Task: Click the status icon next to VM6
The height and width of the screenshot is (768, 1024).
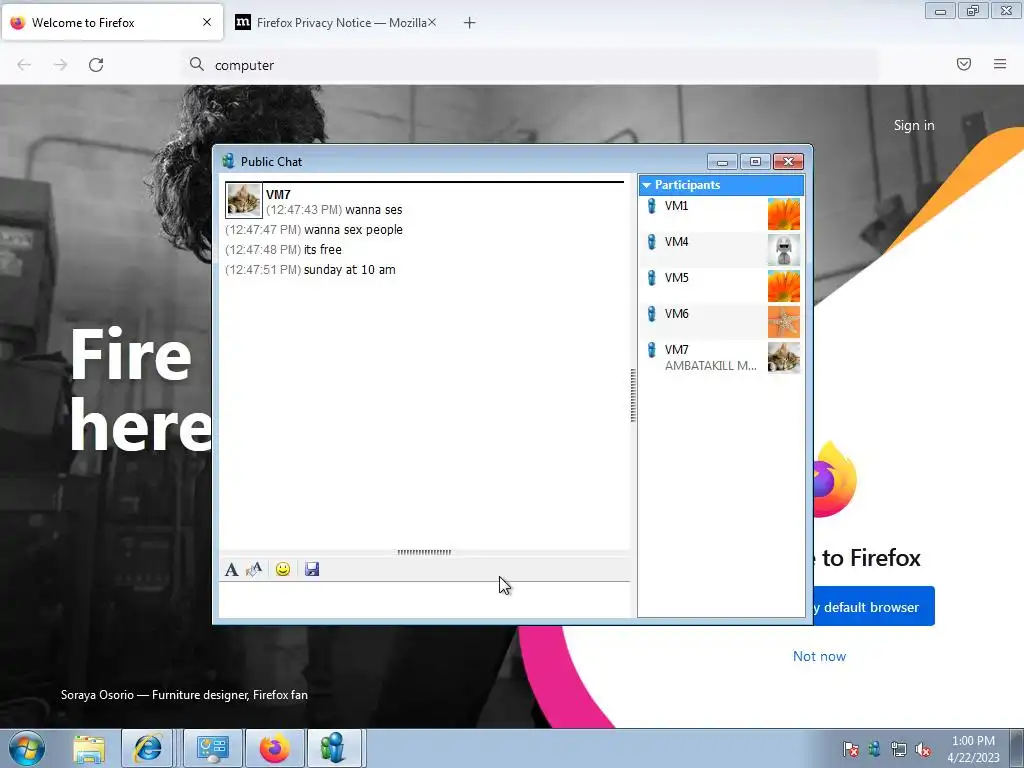Action: [x=651, y=313]
